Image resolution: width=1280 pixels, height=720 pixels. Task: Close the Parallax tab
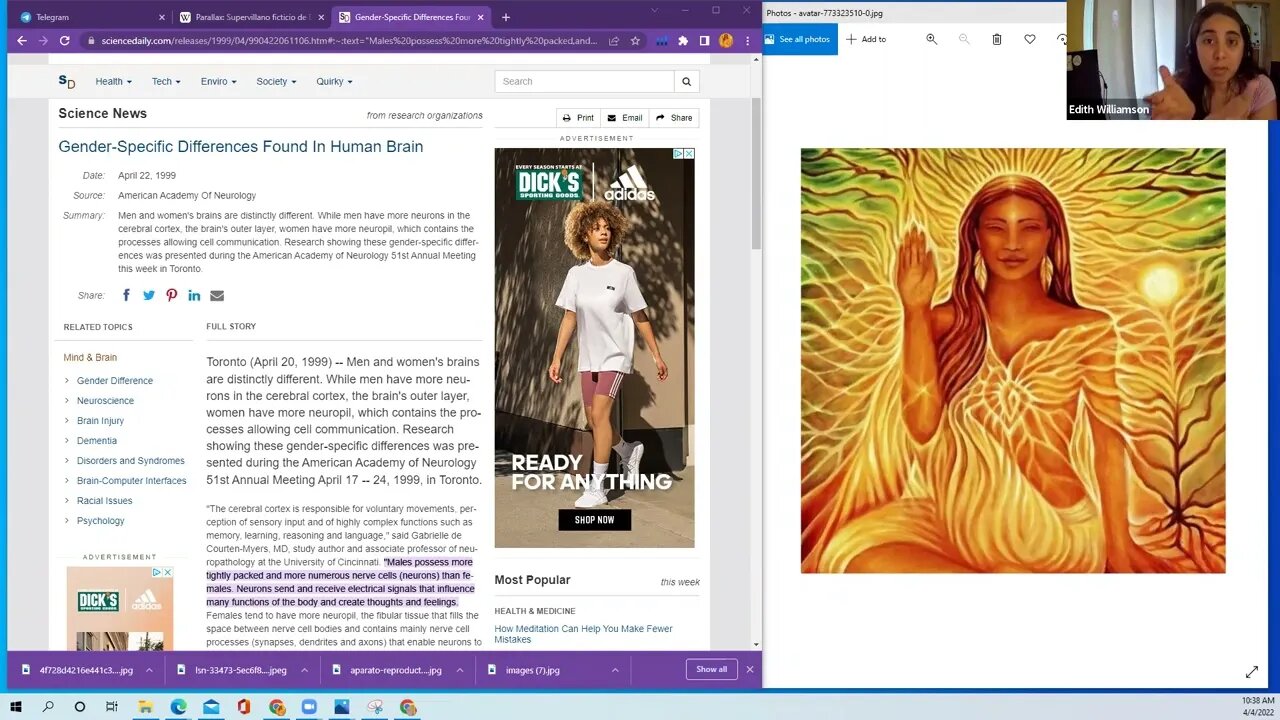pyautogui.click(x=321, y=17)
